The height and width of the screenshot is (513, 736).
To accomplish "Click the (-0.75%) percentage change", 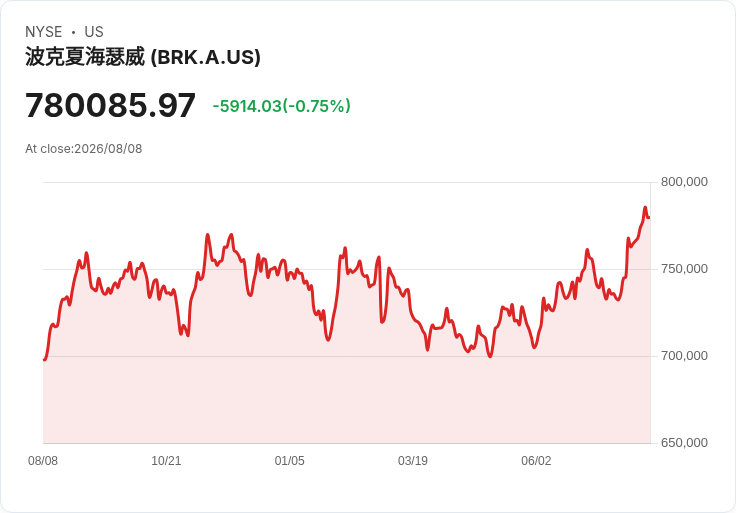I will [316, 106].
